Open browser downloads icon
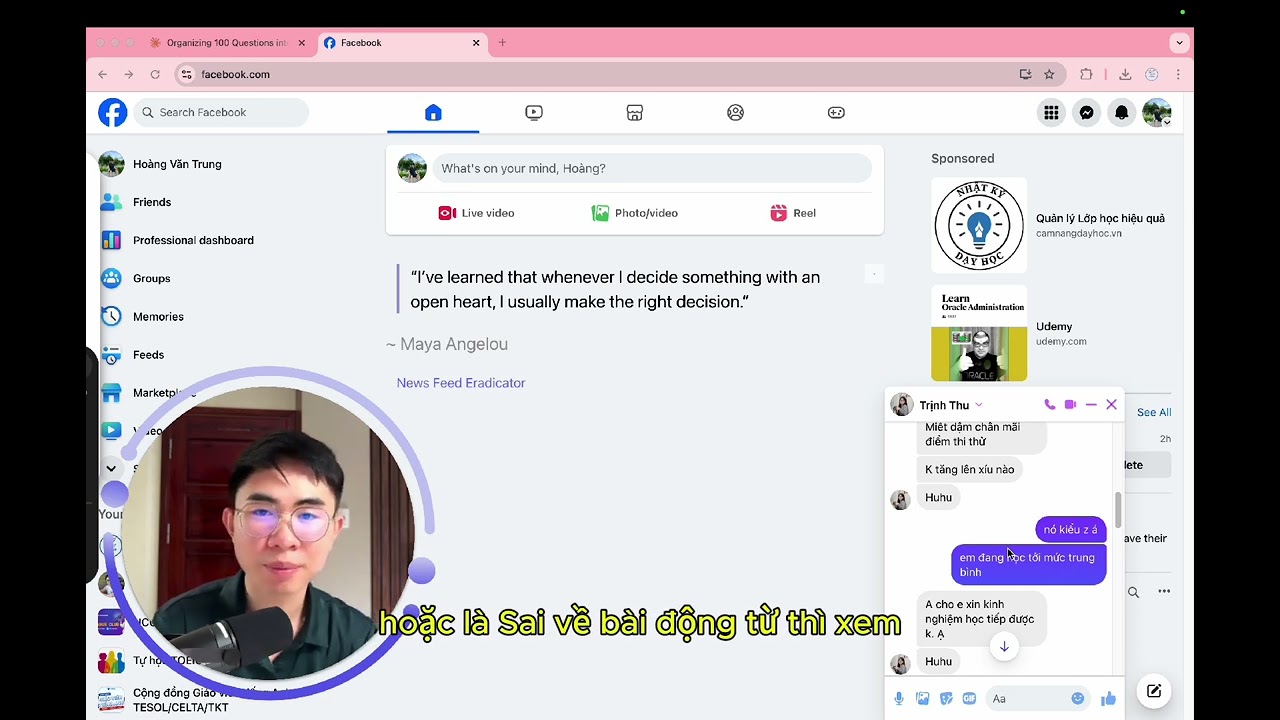The image size is (1280, 720). (1125, 74)
